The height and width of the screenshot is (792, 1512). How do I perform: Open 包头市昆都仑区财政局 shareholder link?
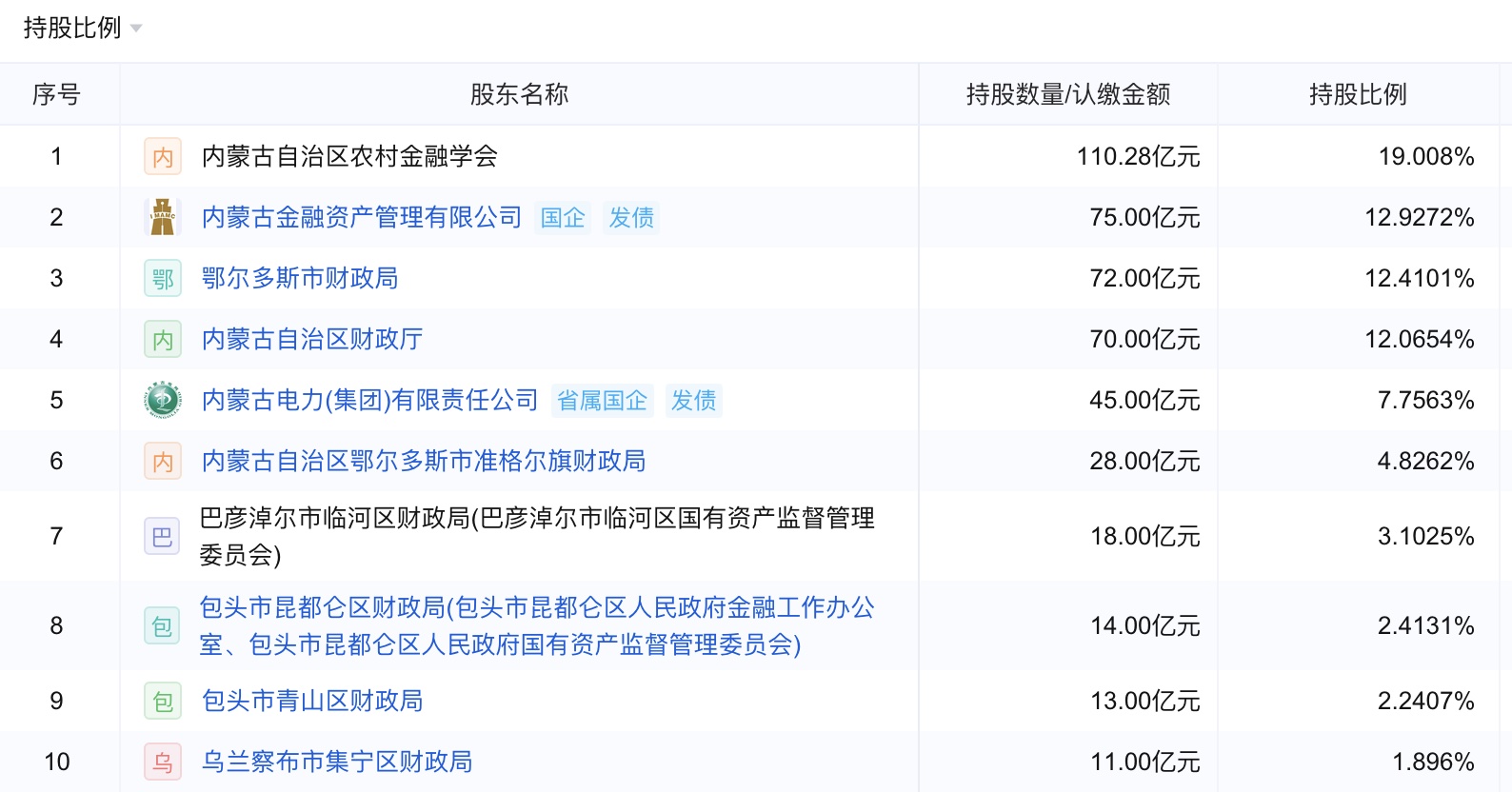tap(537, 625)
